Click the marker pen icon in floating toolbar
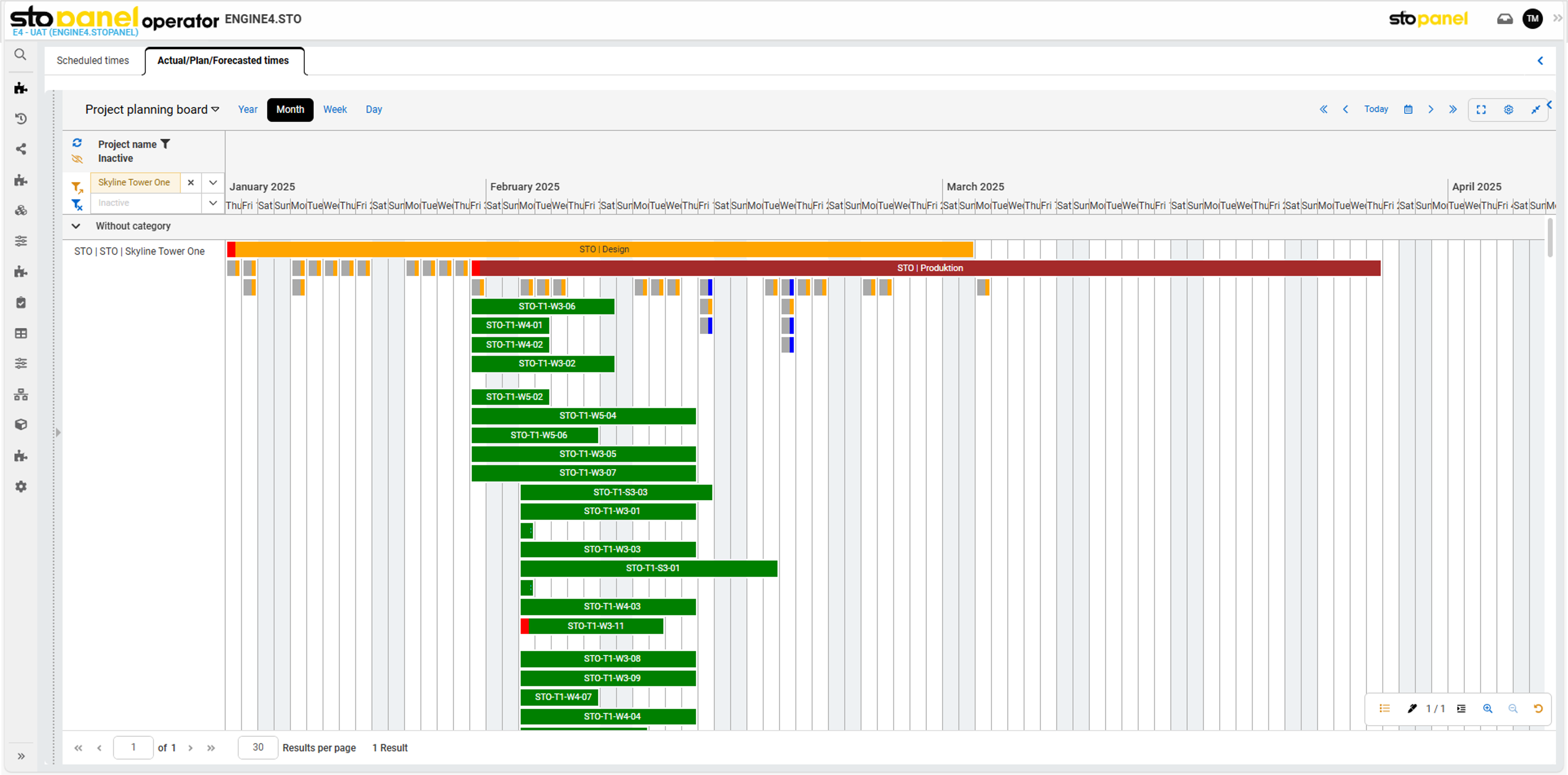This screenshot has height=775, width=1568. pyautogui.click(x=1412, y=709)
